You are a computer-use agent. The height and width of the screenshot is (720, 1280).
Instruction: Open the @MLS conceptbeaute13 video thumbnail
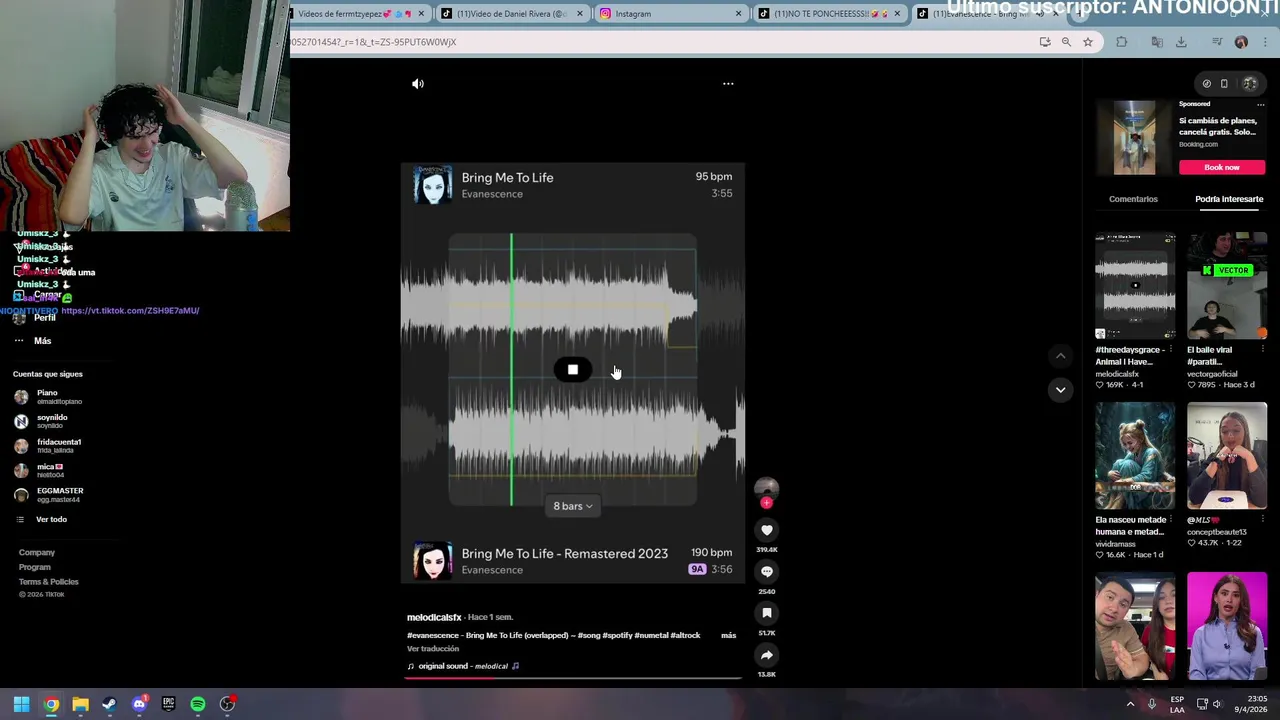(x=1227, y=456)
